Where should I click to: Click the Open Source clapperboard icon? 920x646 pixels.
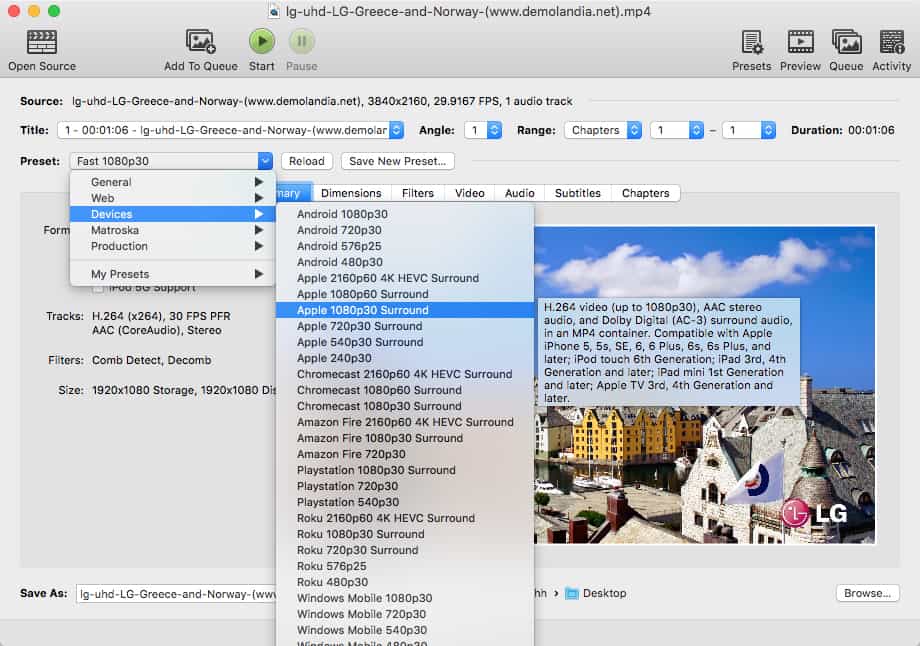click(42, 42)
